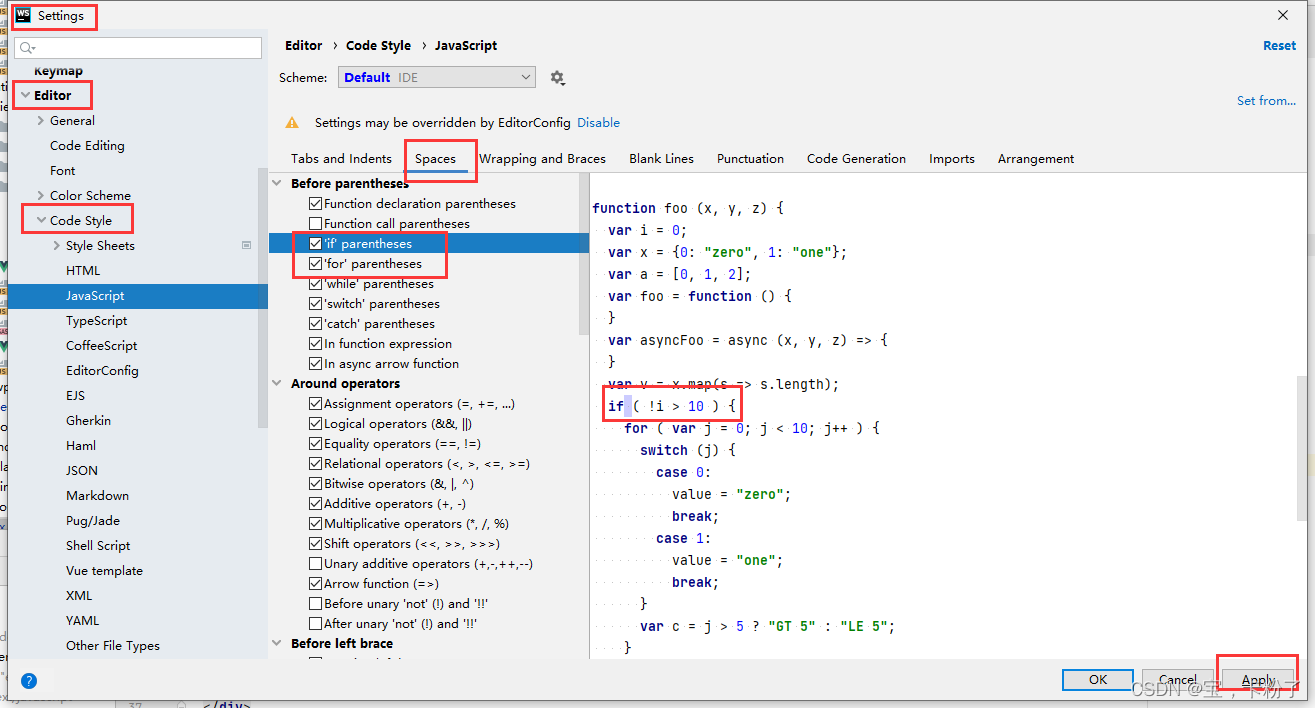Collapse the Code Style node
This screenshot has width=1315, height=708.
click(x=40, y=221)
